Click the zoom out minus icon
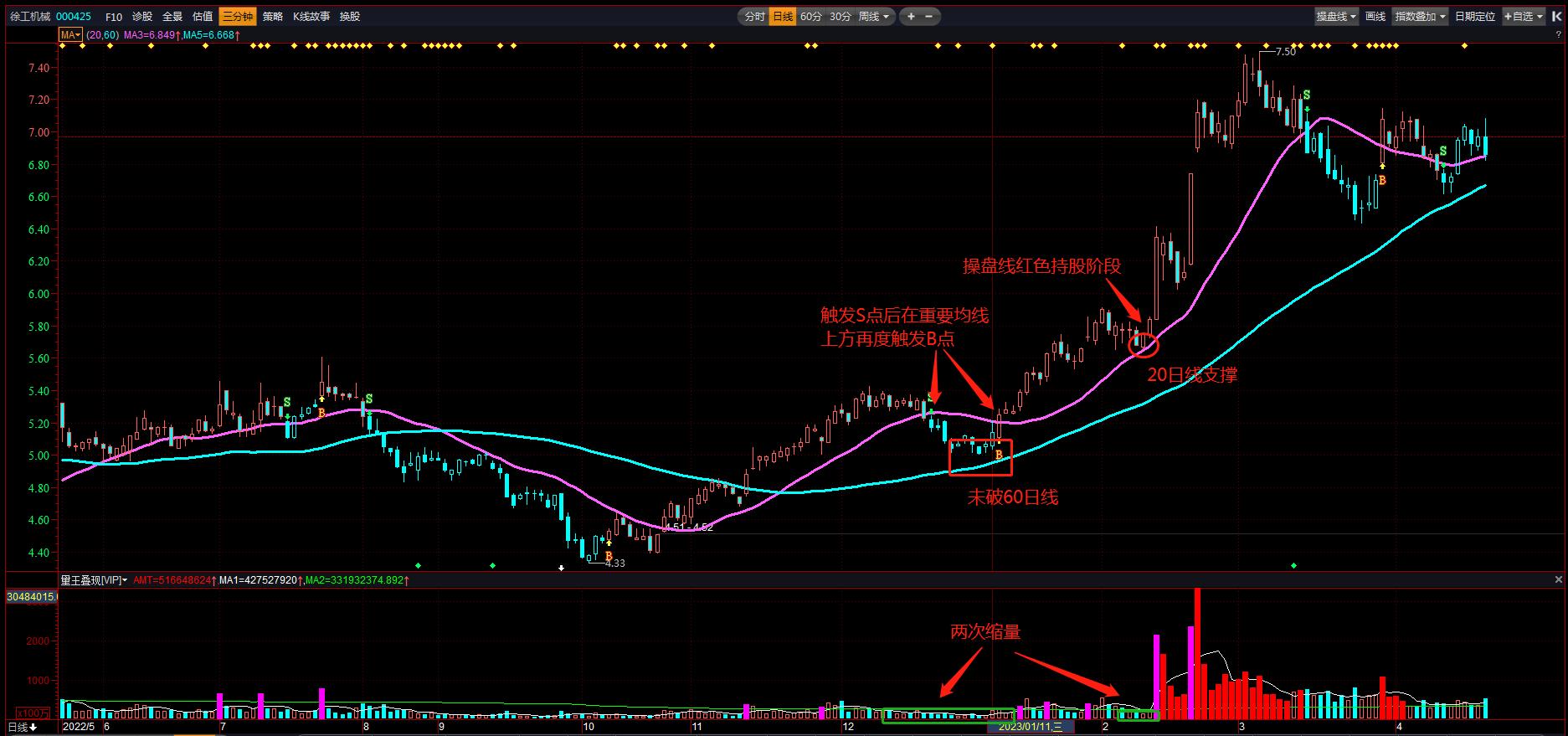The height and width of the screenshot is (736, 1568). click(x=930, y=16)
